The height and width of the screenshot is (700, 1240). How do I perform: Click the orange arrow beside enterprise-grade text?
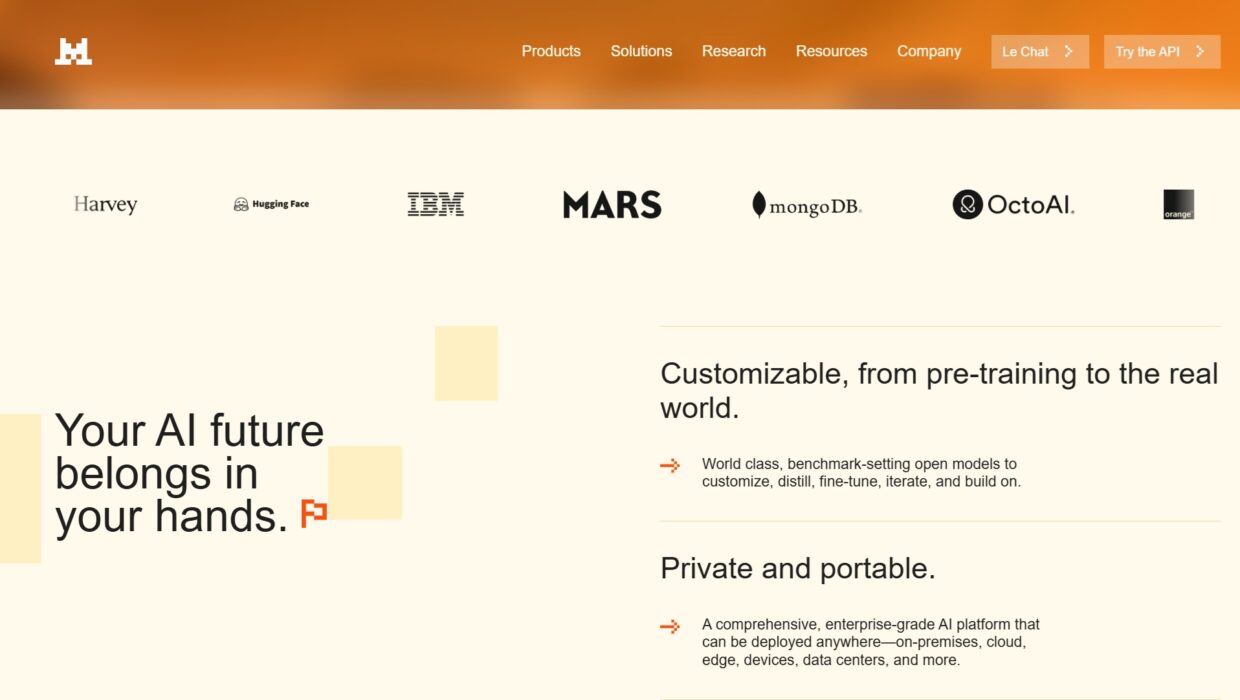(670, 626)
